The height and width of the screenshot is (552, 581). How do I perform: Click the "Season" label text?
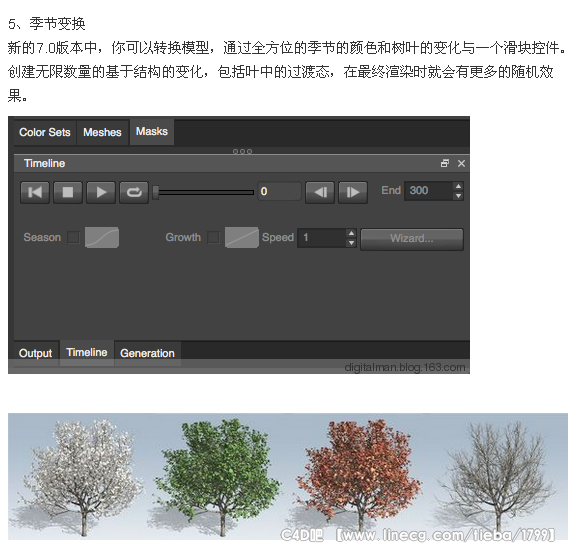(x=42, y=237)
